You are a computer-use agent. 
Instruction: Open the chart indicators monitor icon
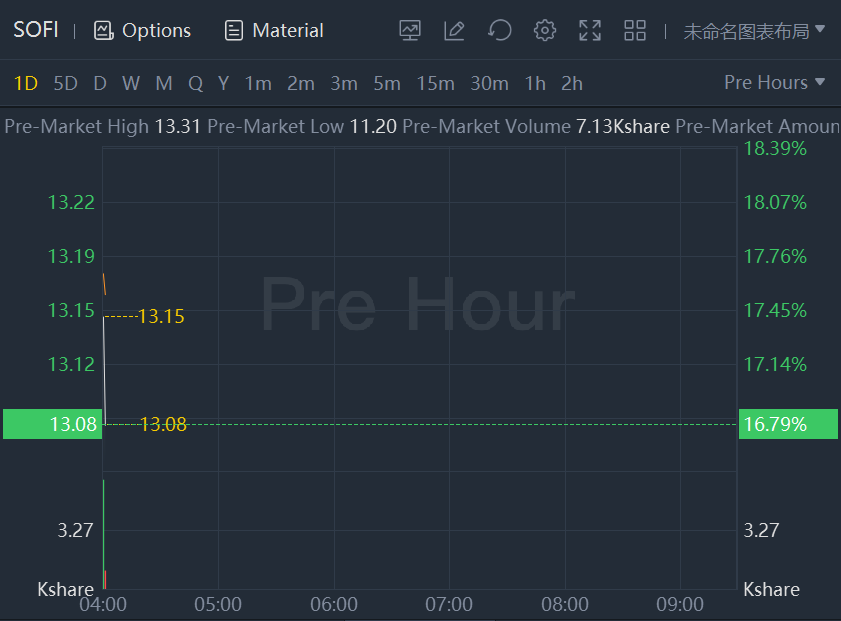(x=410, y=30)
